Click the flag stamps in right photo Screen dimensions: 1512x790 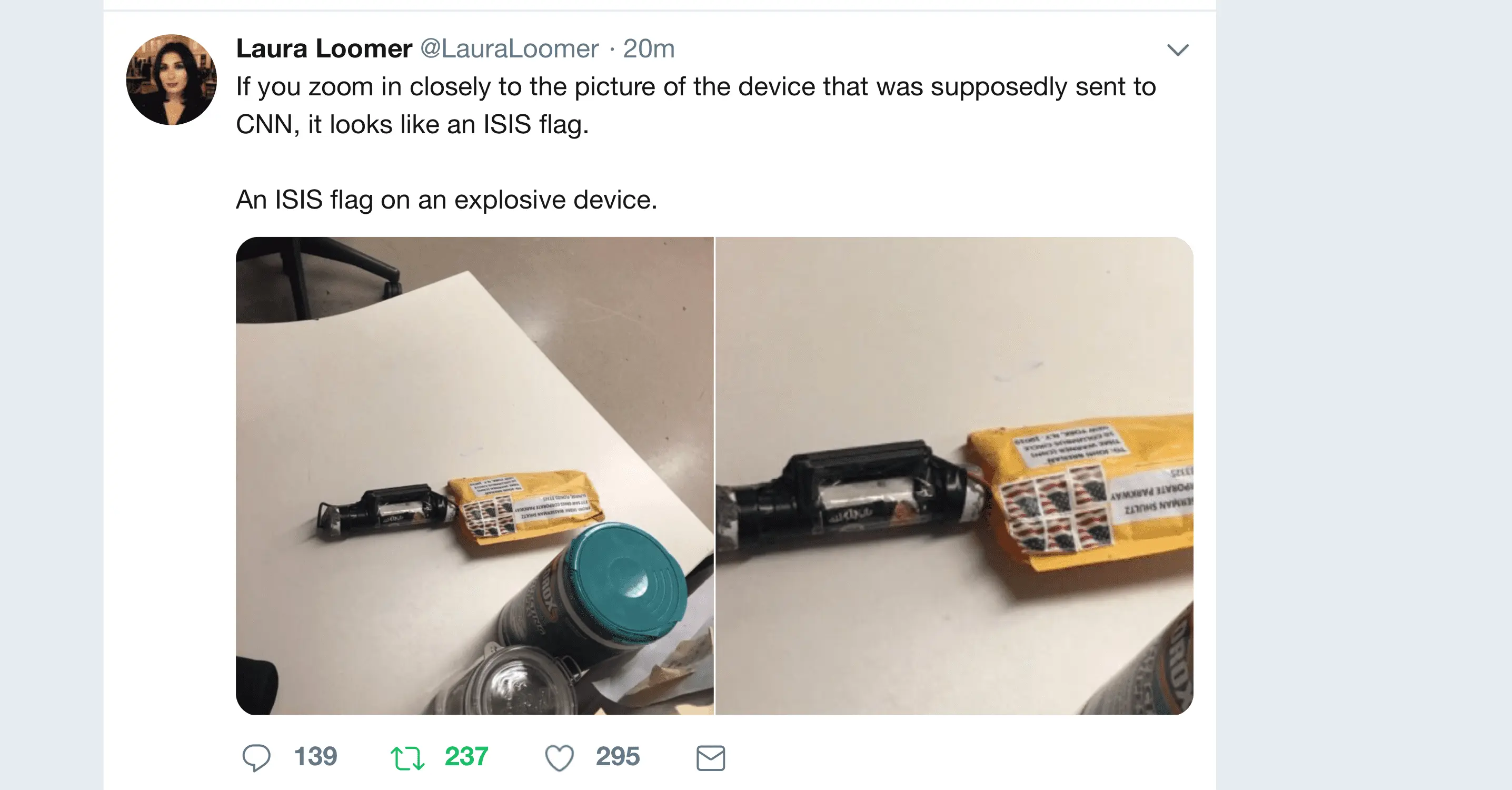coord(1055,509)
